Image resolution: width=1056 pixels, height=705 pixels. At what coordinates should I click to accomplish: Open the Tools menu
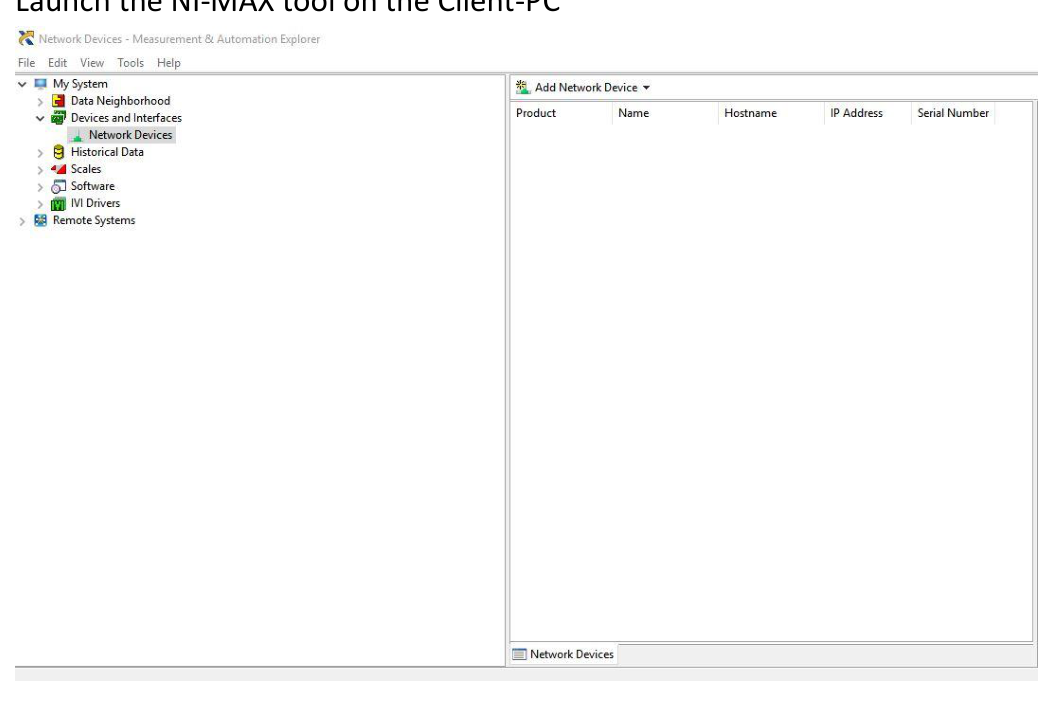pos(130,63)
